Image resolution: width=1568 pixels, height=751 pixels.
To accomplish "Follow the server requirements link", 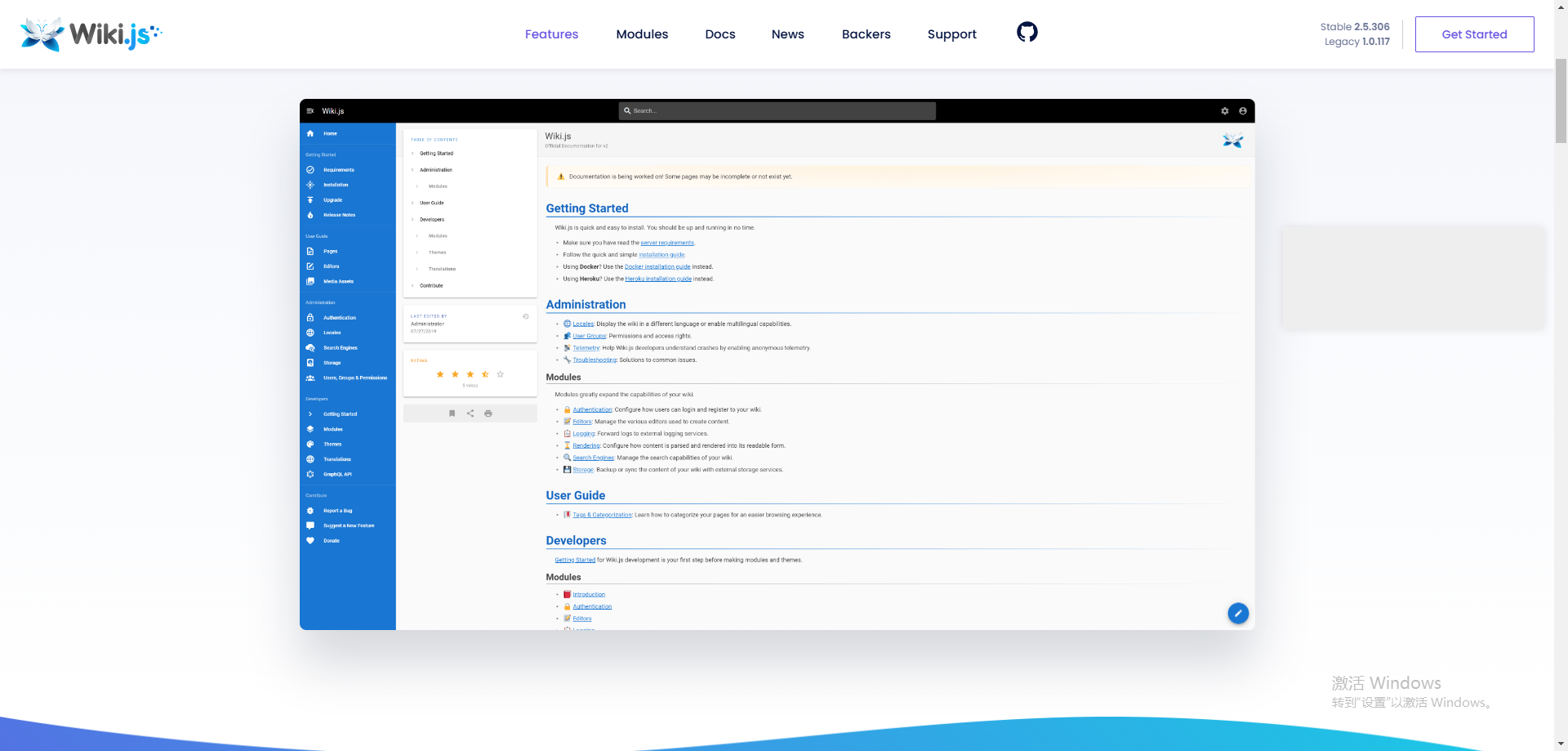I will pos(667,243).
